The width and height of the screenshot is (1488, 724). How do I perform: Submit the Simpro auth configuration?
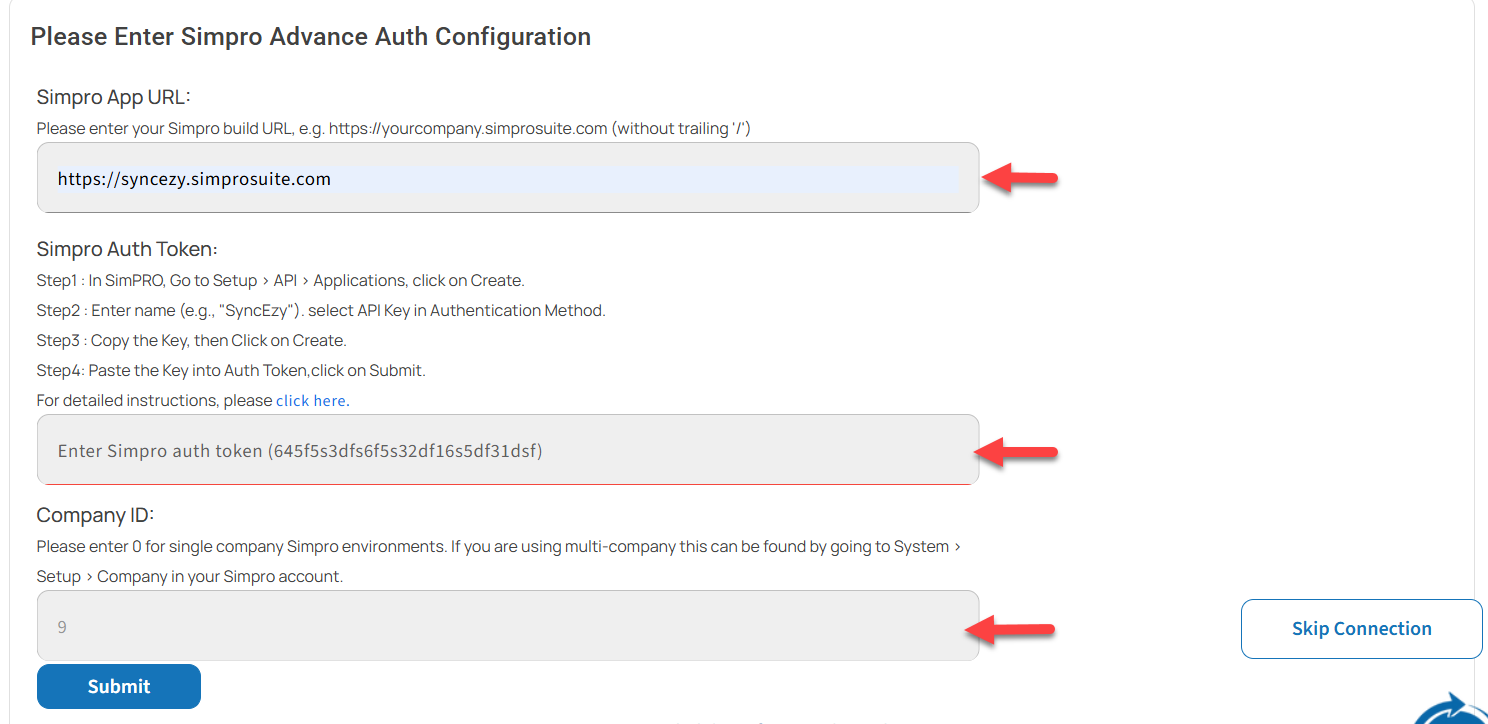[119, 686]
